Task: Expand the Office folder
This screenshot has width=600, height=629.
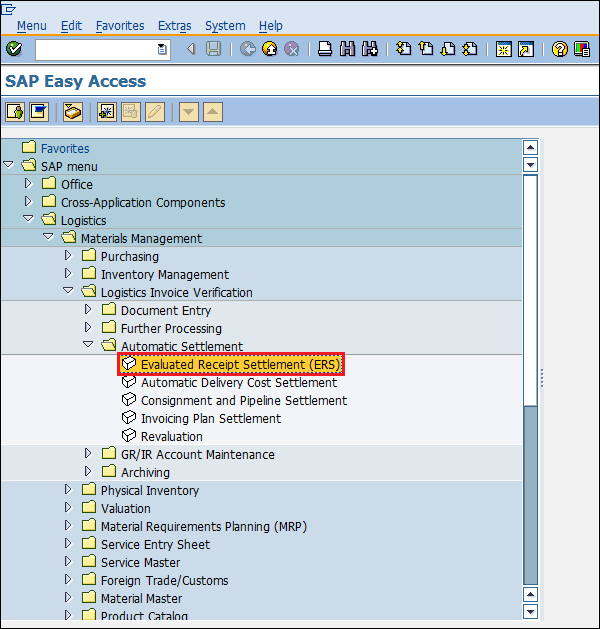Action: click(x=28, y=183)
